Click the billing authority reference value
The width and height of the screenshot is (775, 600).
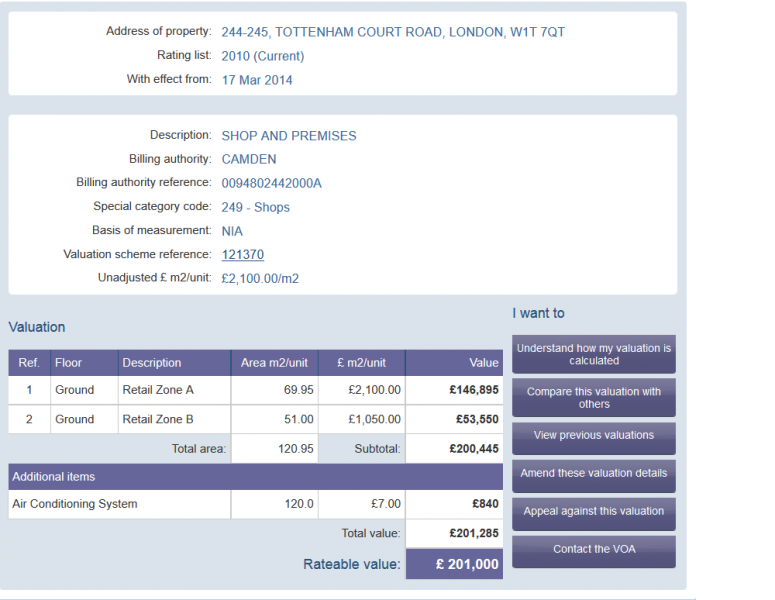coord(271,183)
